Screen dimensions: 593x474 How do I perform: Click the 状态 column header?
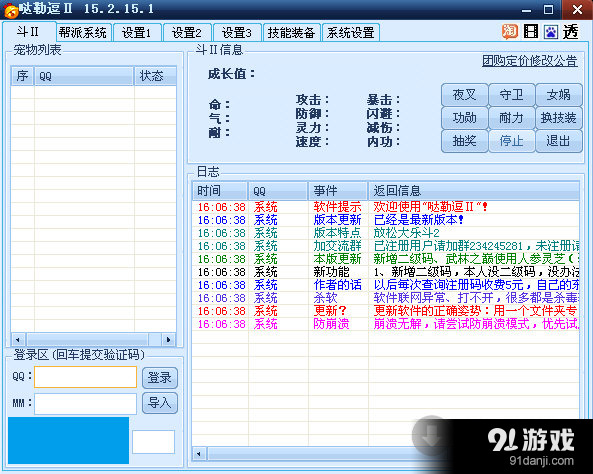(x=155, y=76)
